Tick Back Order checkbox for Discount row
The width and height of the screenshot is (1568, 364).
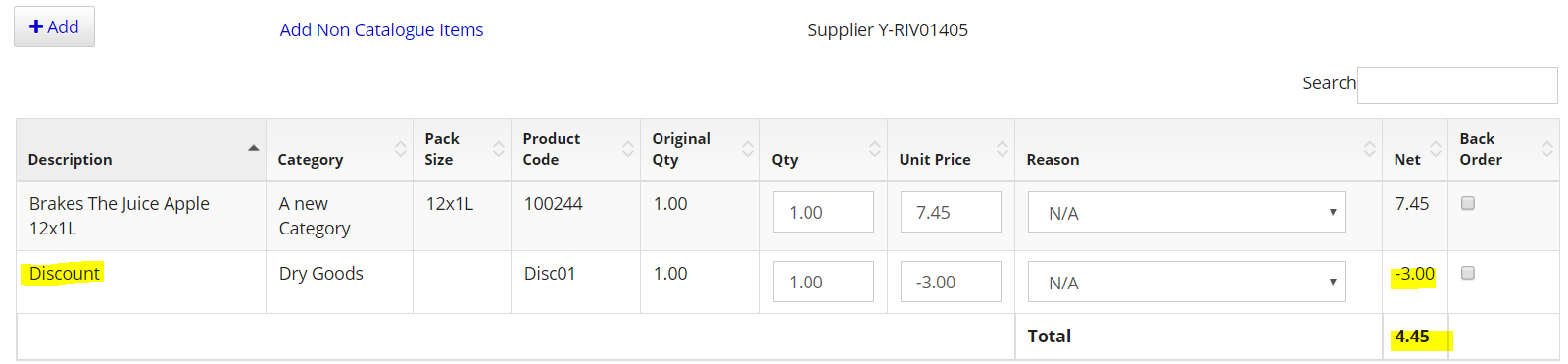click(x=1468, y=273)
